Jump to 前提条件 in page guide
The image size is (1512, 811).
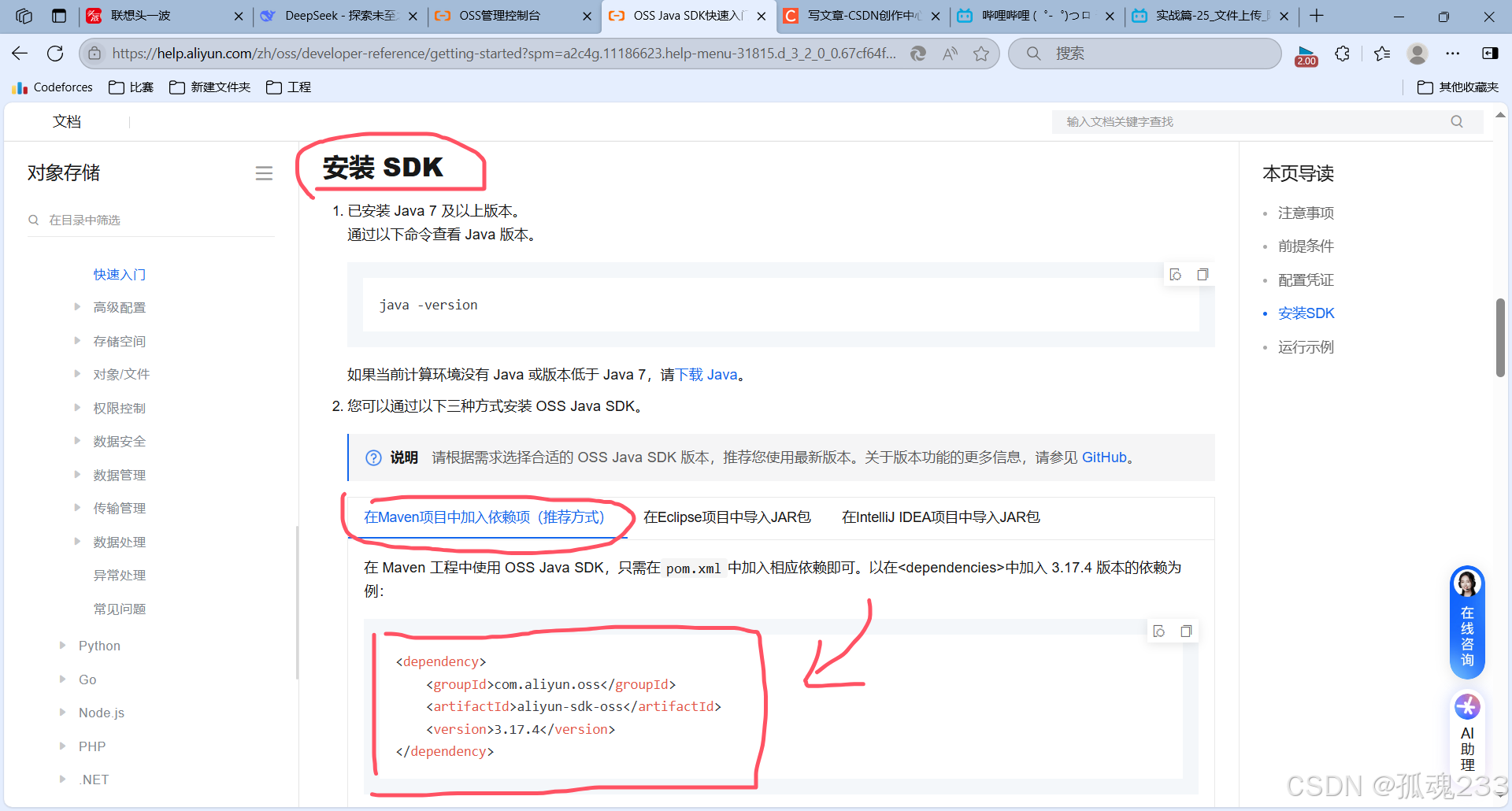pos(1306,246)
